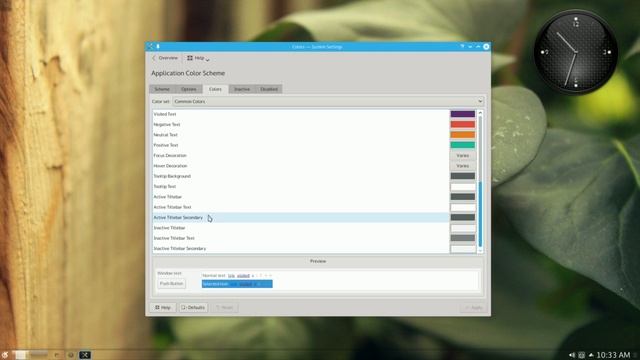Click the 10:33 AM panel clock
640x360 pixels.
(613, 355)
